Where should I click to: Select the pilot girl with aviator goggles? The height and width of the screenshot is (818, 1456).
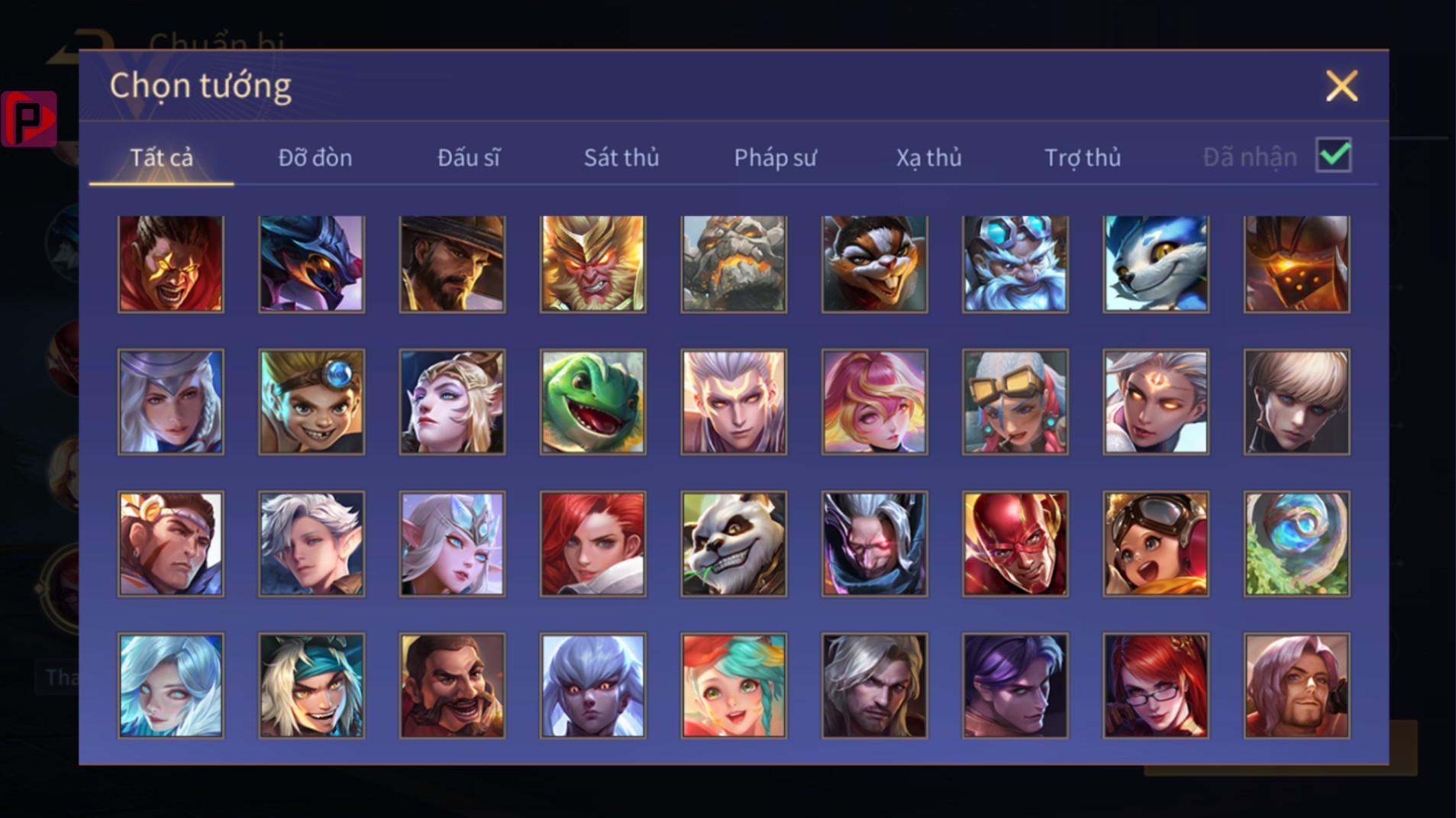click(1155, 544)
